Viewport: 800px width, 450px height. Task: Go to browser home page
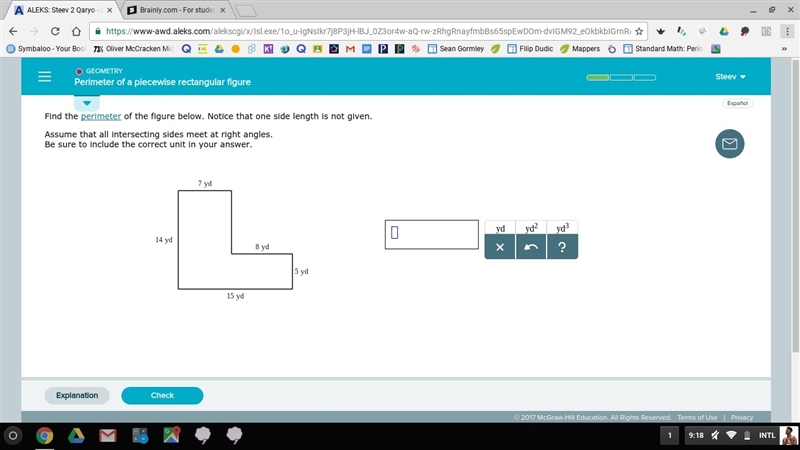pos(76,31)
